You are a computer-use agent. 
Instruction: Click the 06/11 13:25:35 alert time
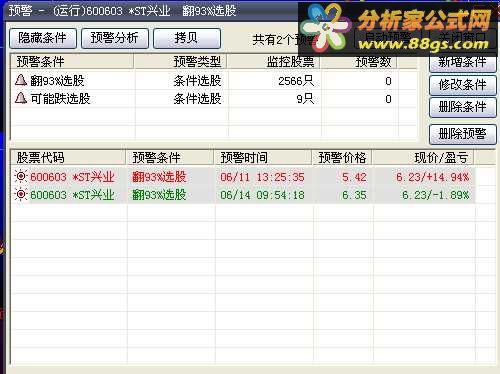pos(262,177)
